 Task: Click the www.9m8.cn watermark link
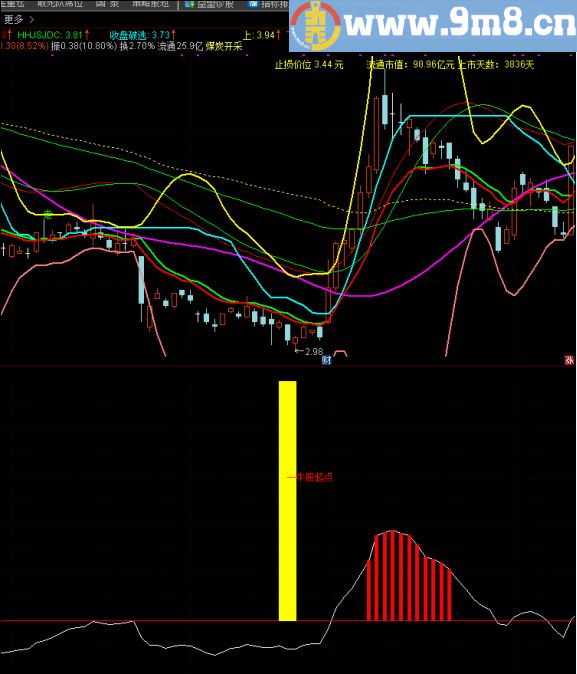[x=460, y=24]
